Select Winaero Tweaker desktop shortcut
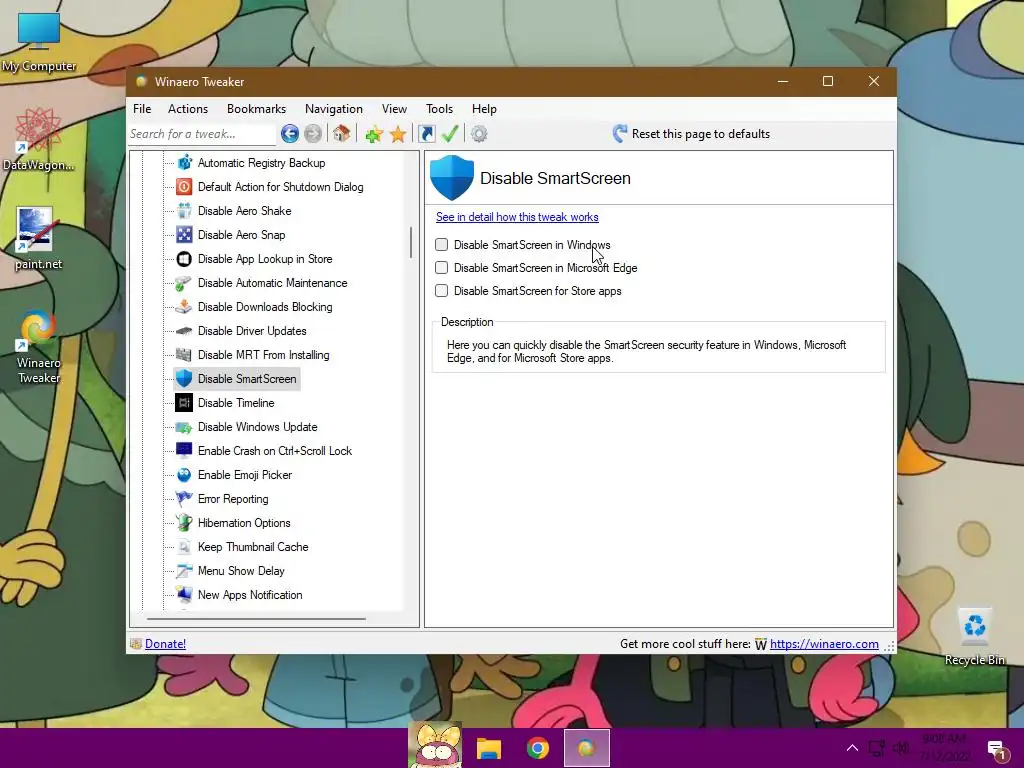The height and width of the screenshot is (768, 1024). pyautogui.click(x=38, y=347)
